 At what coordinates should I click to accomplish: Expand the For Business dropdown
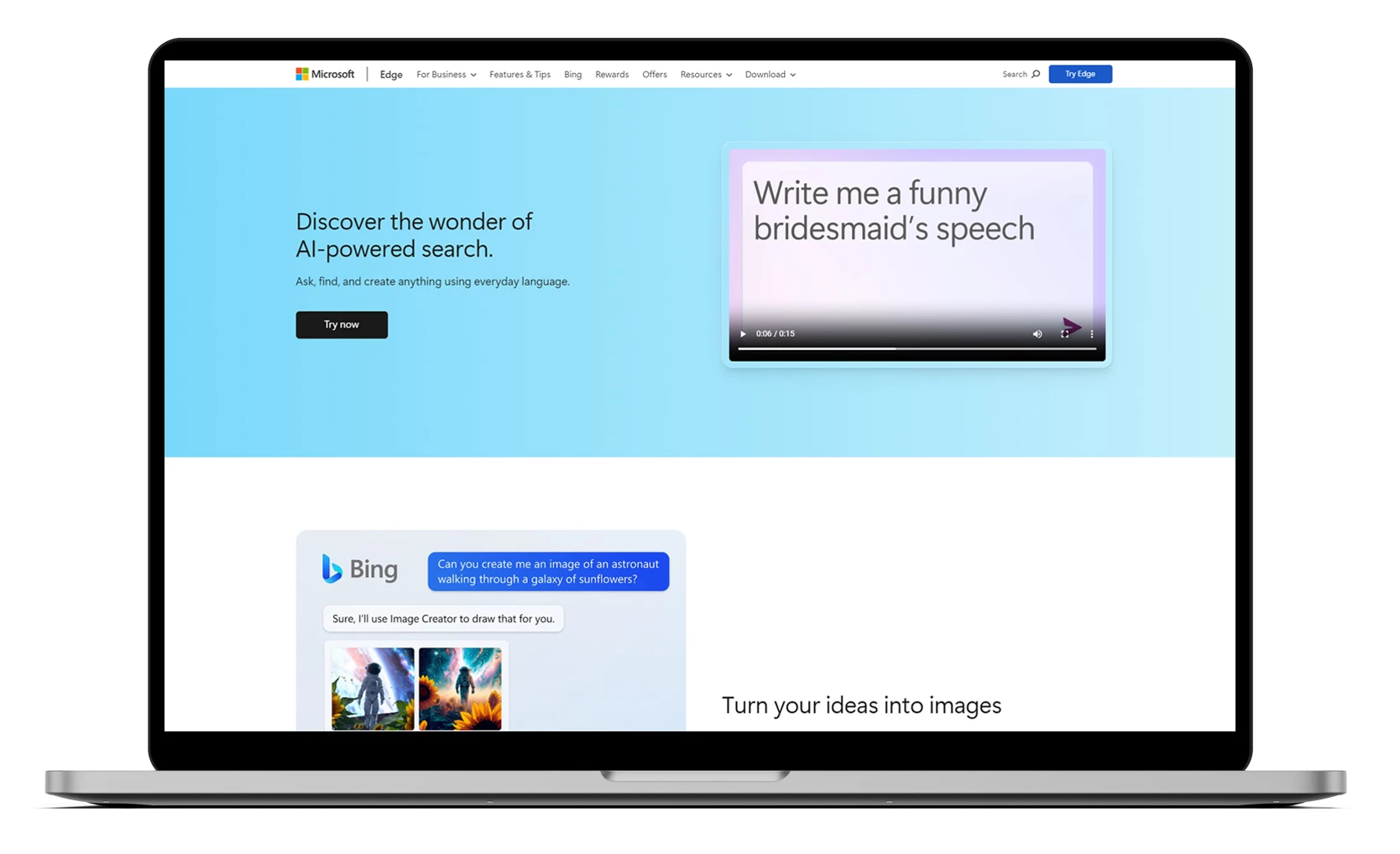click(447, 75)
